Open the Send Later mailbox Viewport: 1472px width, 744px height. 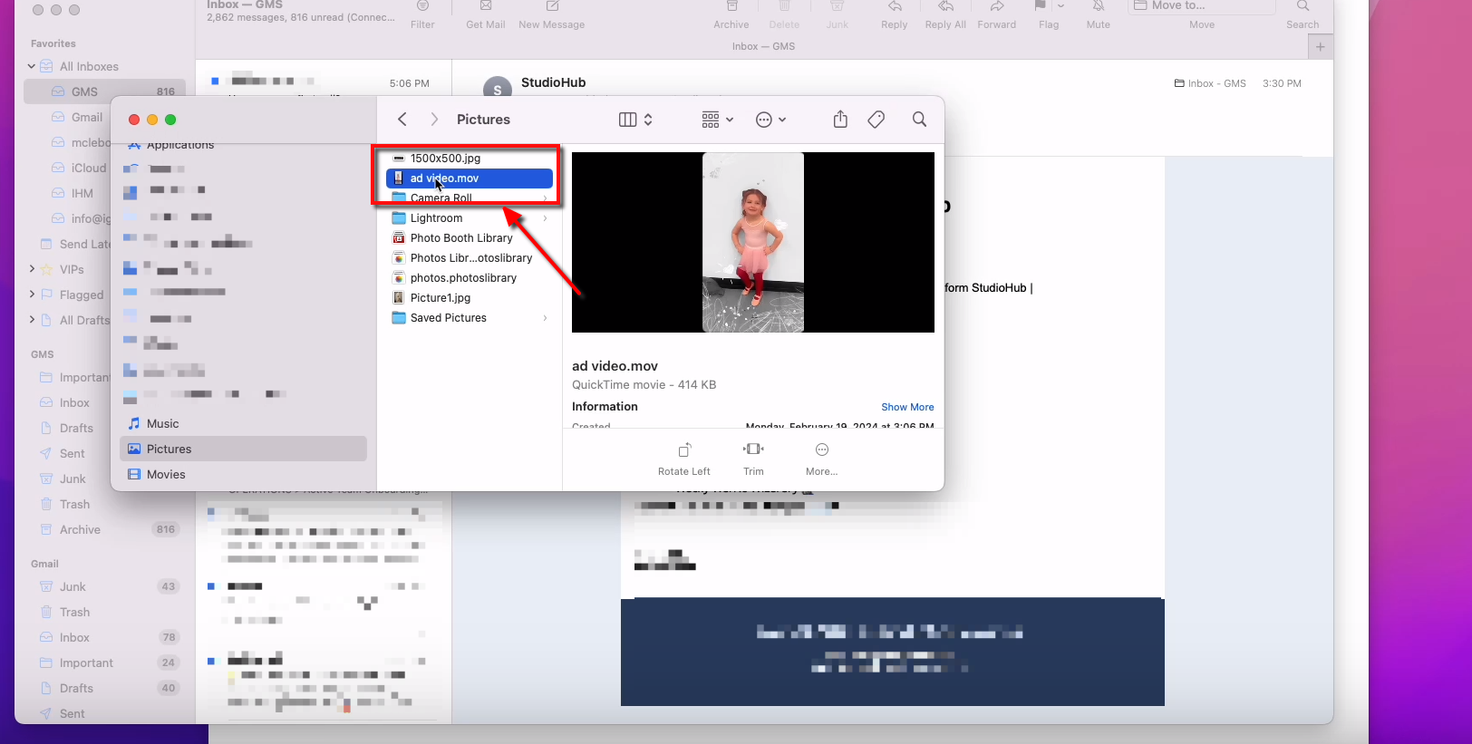tap(85, 244)
